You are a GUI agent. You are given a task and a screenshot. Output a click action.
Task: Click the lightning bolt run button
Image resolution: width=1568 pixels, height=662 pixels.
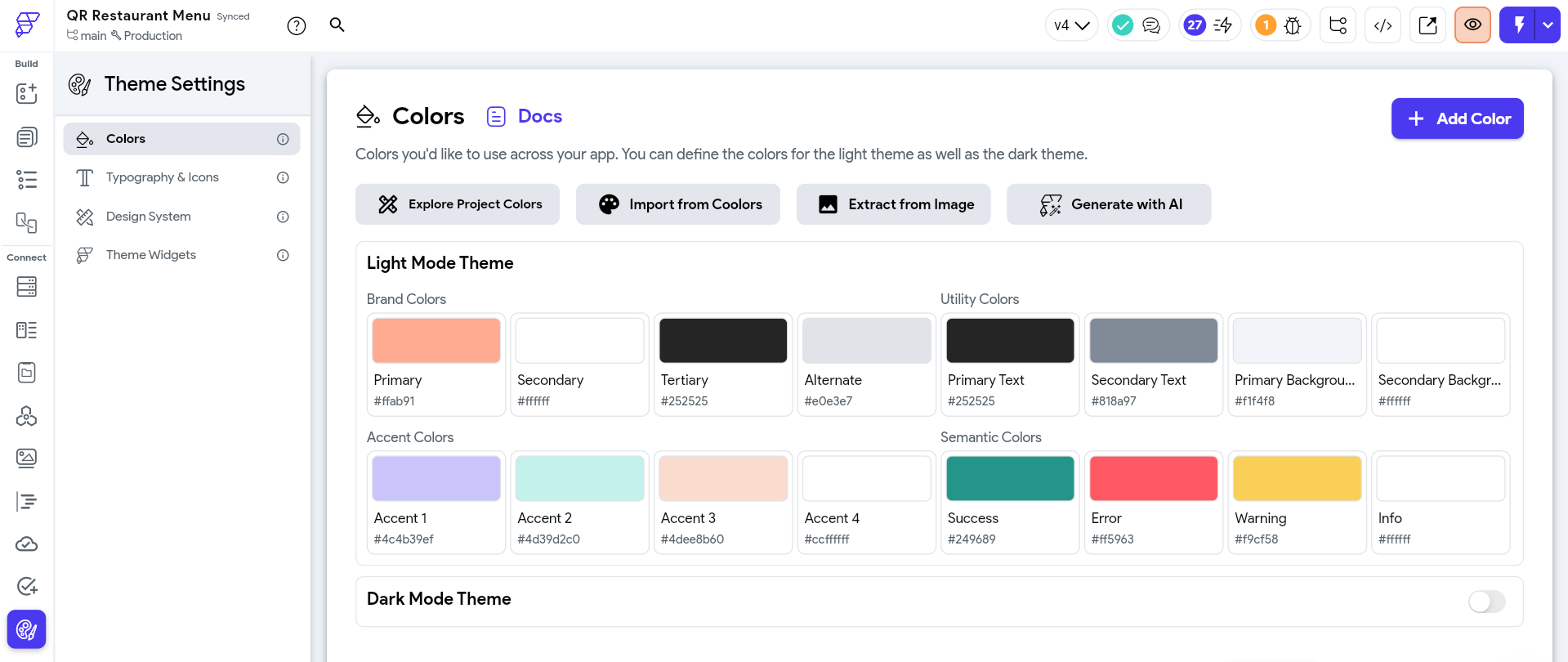[1518, 25]
